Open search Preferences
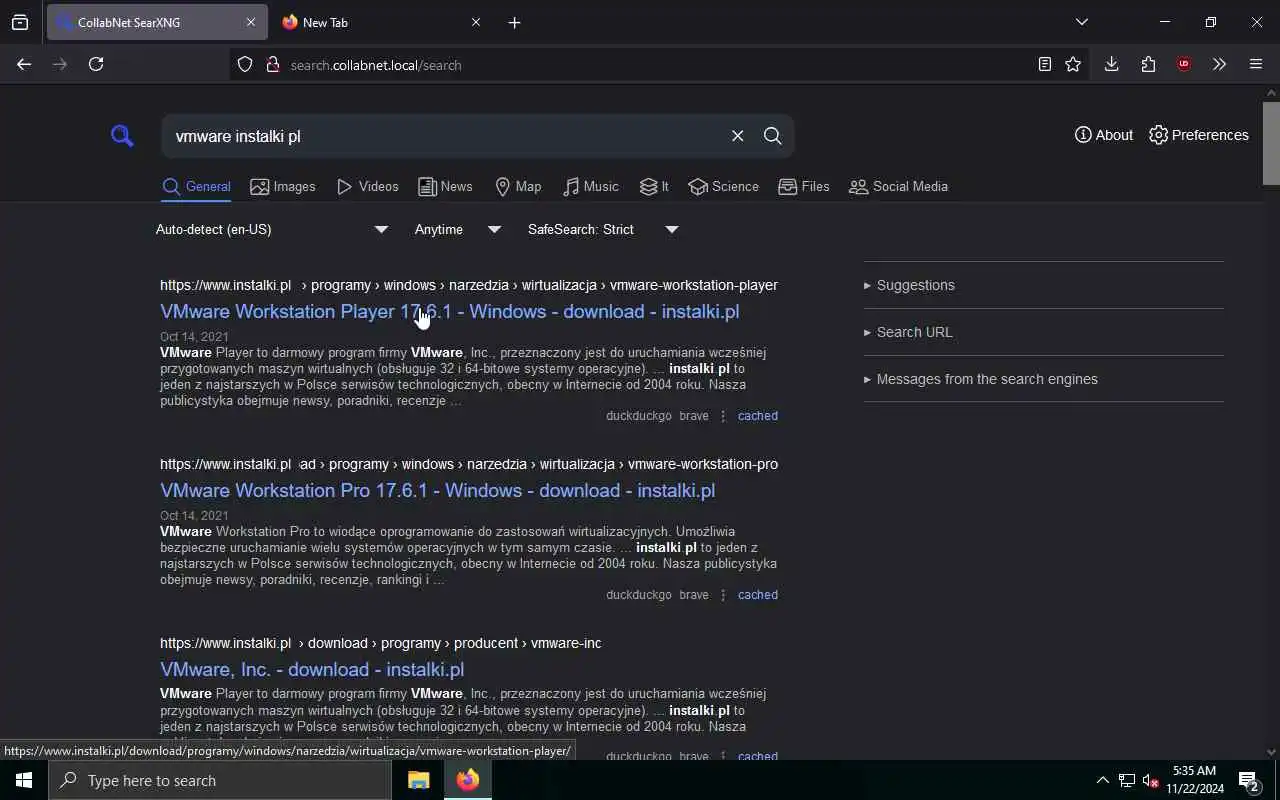Image resolution: width=1280 pixels, height=800 pixels. point(1199,135)
